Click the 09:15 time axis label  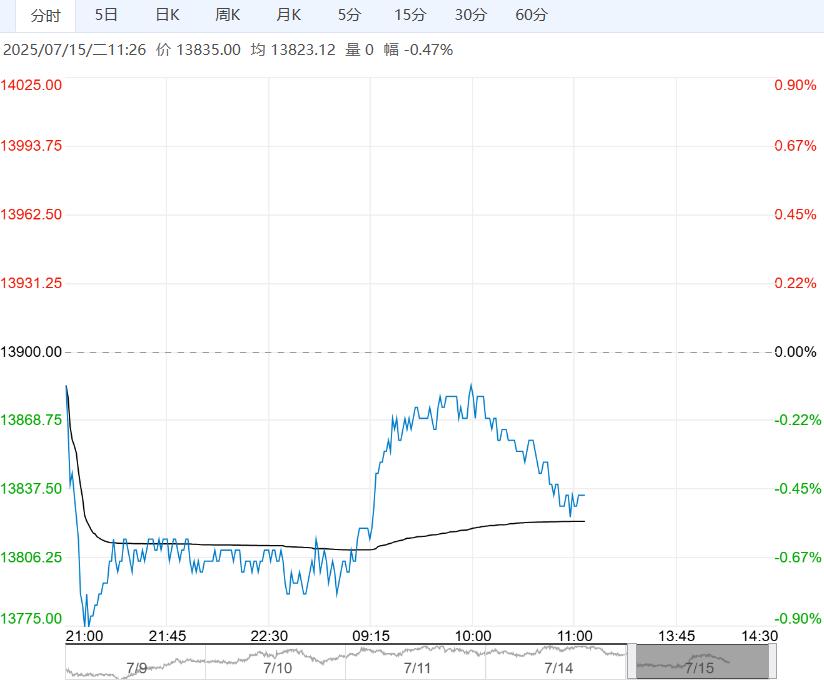click(x=370, y=636)
